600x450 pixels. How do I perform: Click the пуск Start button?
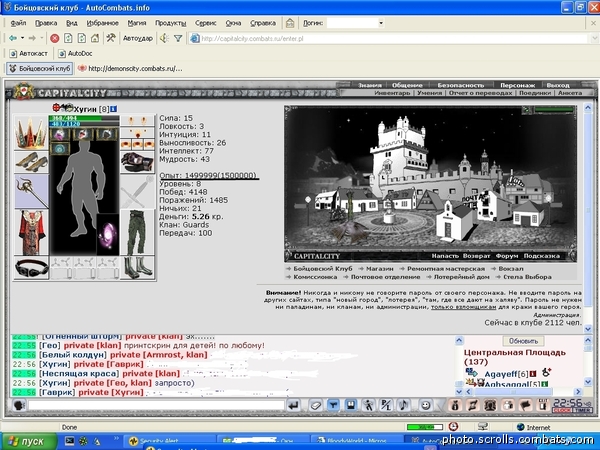tap(29, 441)
